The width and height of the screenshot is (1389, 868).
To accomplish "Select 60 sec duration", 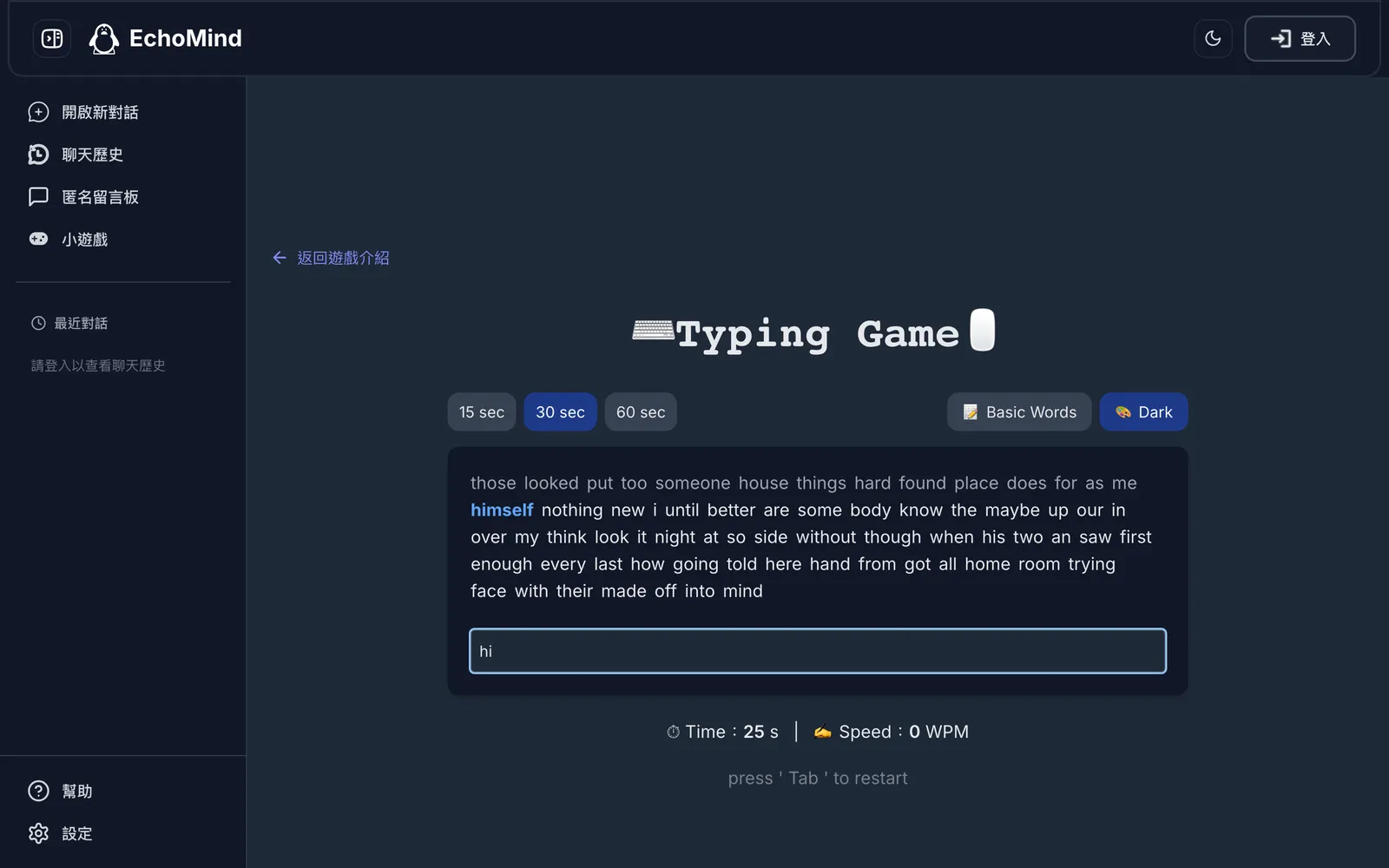I will tap(641, 412).
